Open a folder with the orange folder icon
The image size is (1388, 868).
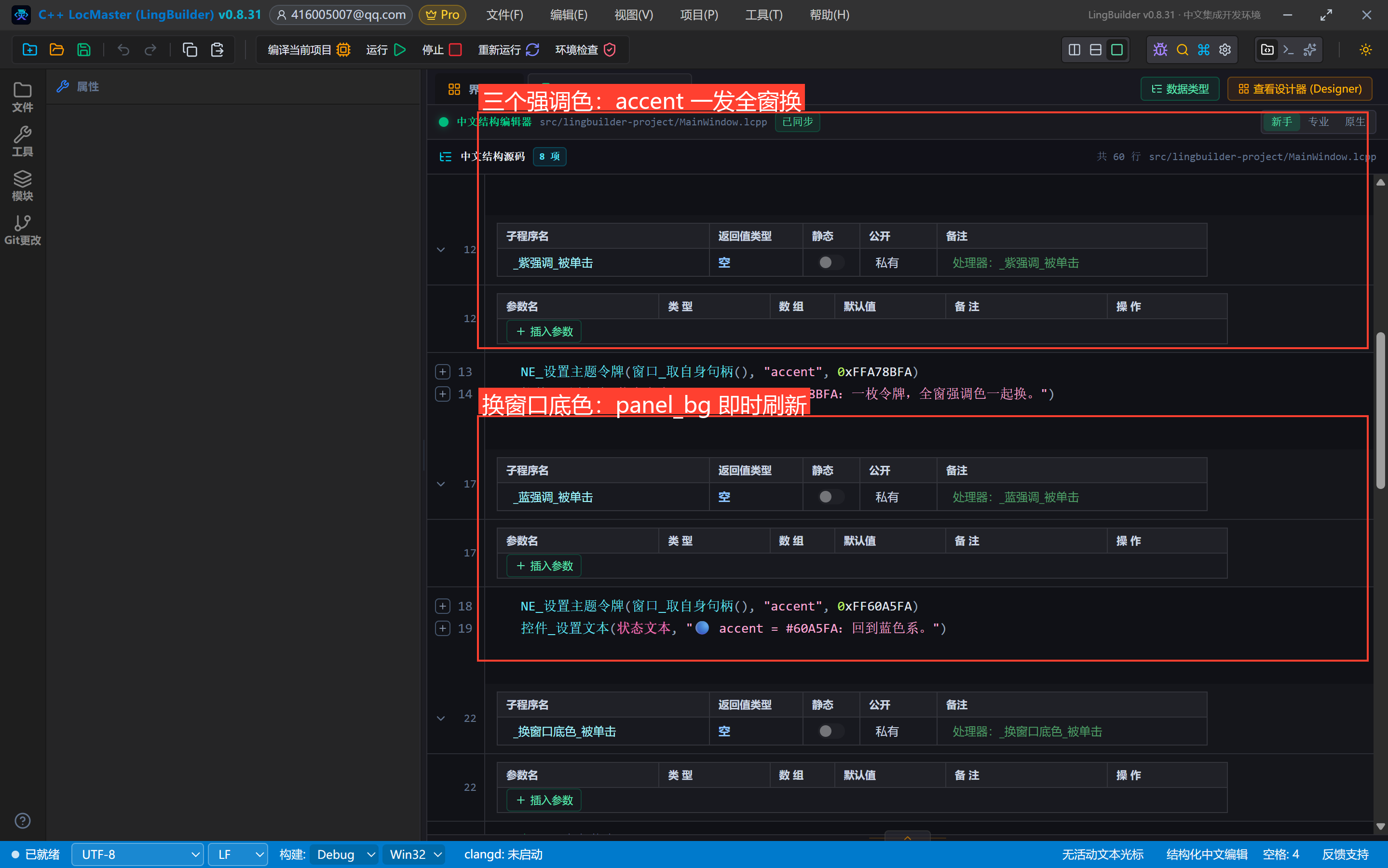pos(56,50)
